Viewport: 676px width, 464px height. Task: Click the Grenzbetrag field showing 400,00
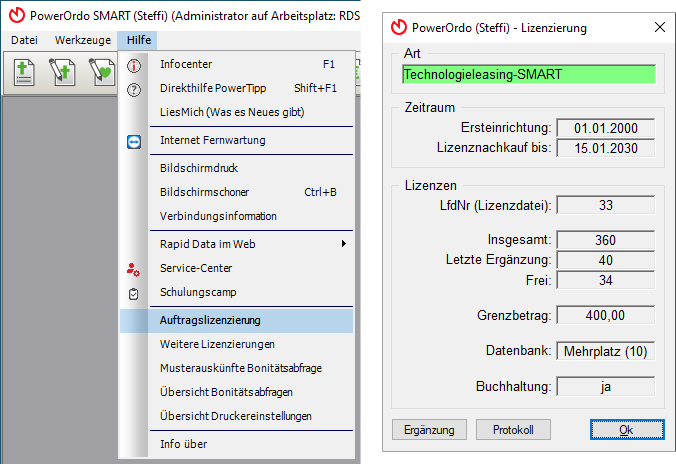click(605, 315)
